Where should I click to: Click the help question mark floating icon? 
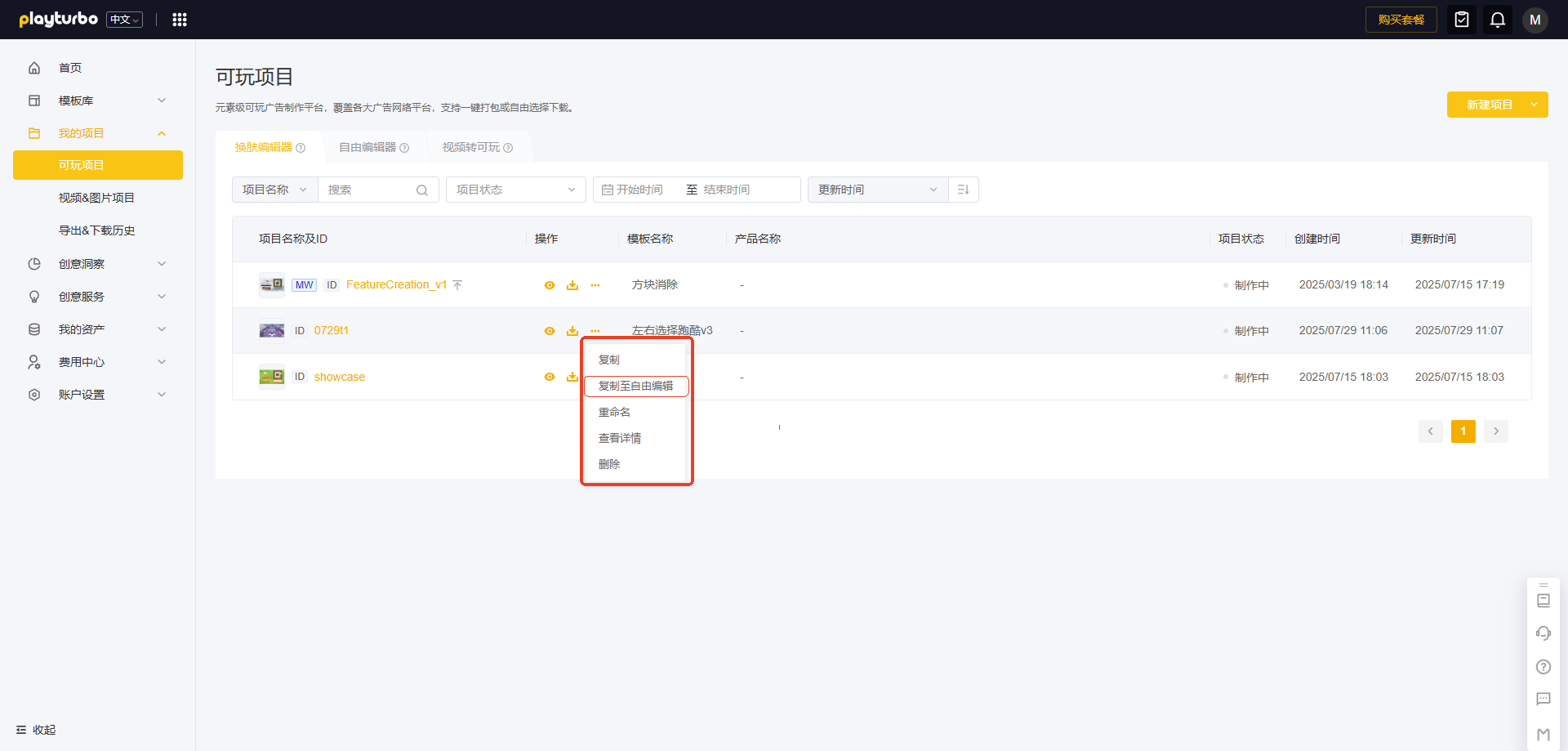pyautogui.click(x=1543, y=667)
